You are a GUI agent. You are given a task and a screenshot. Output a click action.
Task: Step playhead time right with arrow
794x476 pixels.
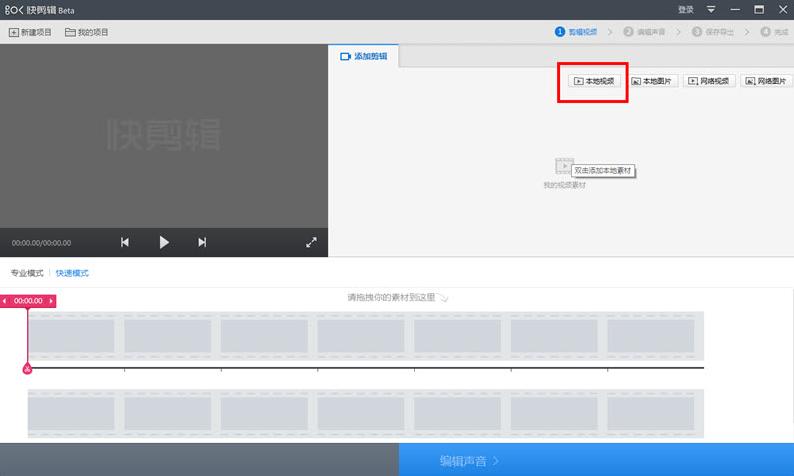[51, 301]
